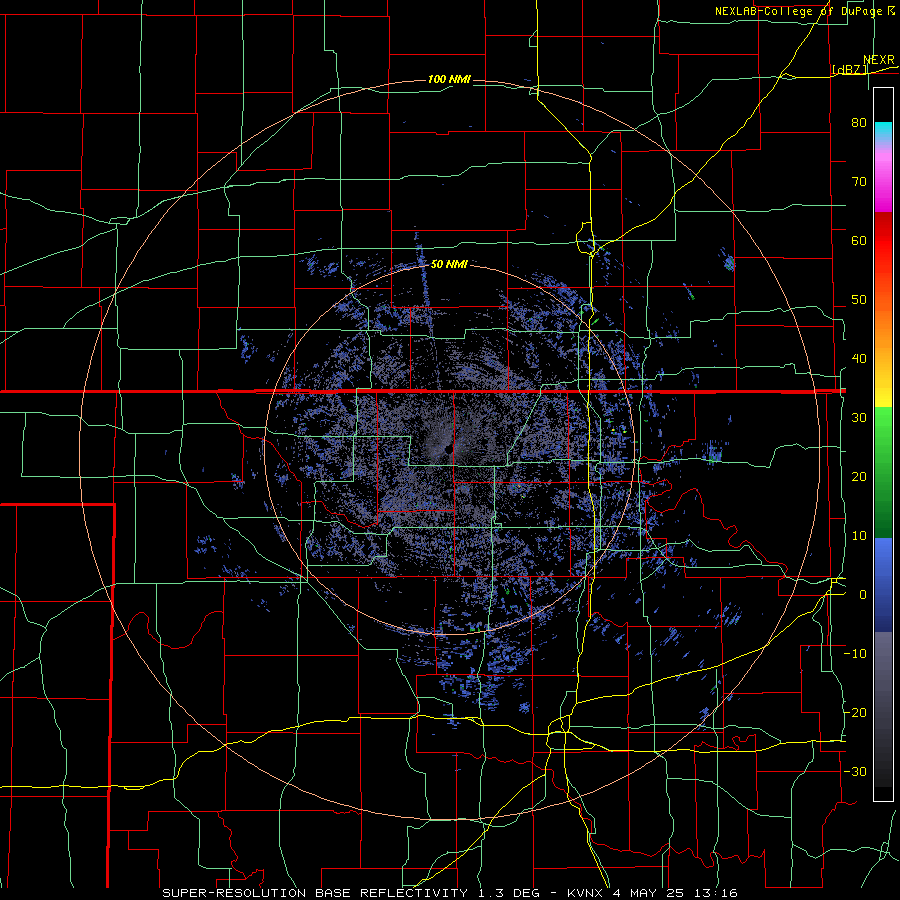
Task: Click the 60 value on the dBZ scale
Action: (859, 240)
